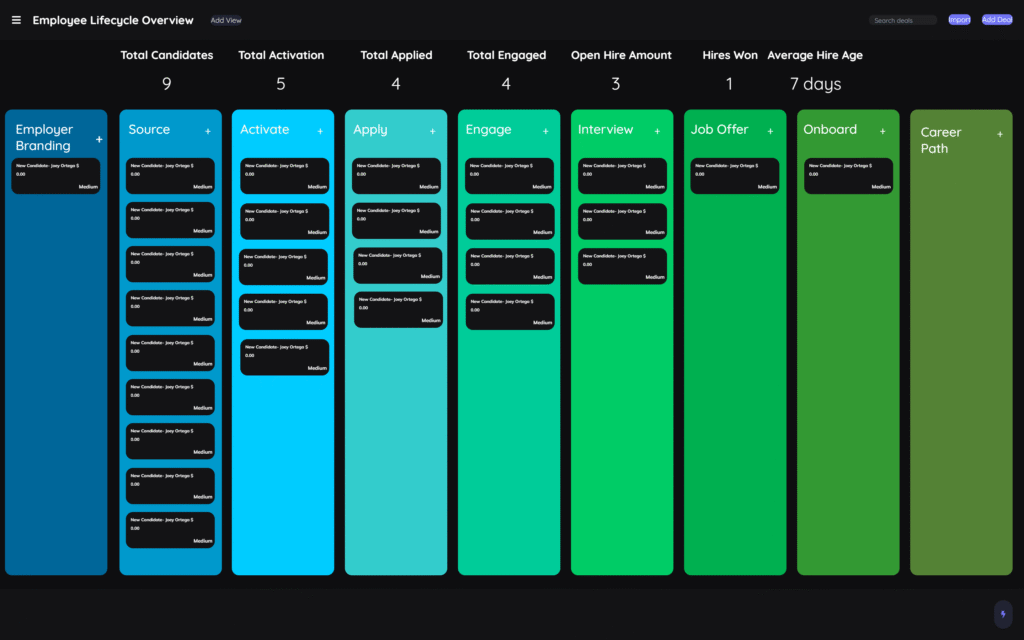
Task: Click the Add Deal button
Action: point(997,20)
